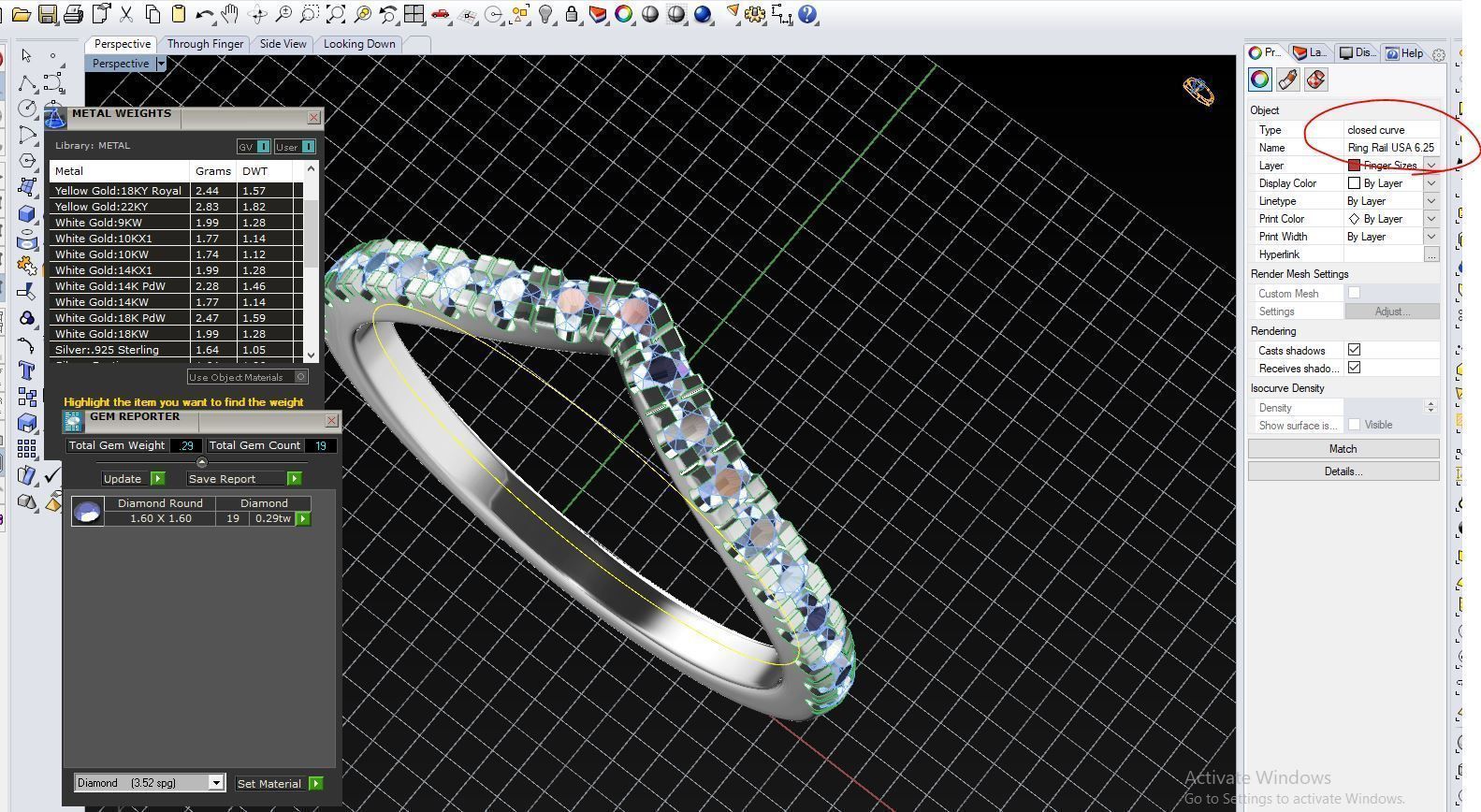Open options with the gear icon in toolbar
1481x812 pixels.
point(756,15)
